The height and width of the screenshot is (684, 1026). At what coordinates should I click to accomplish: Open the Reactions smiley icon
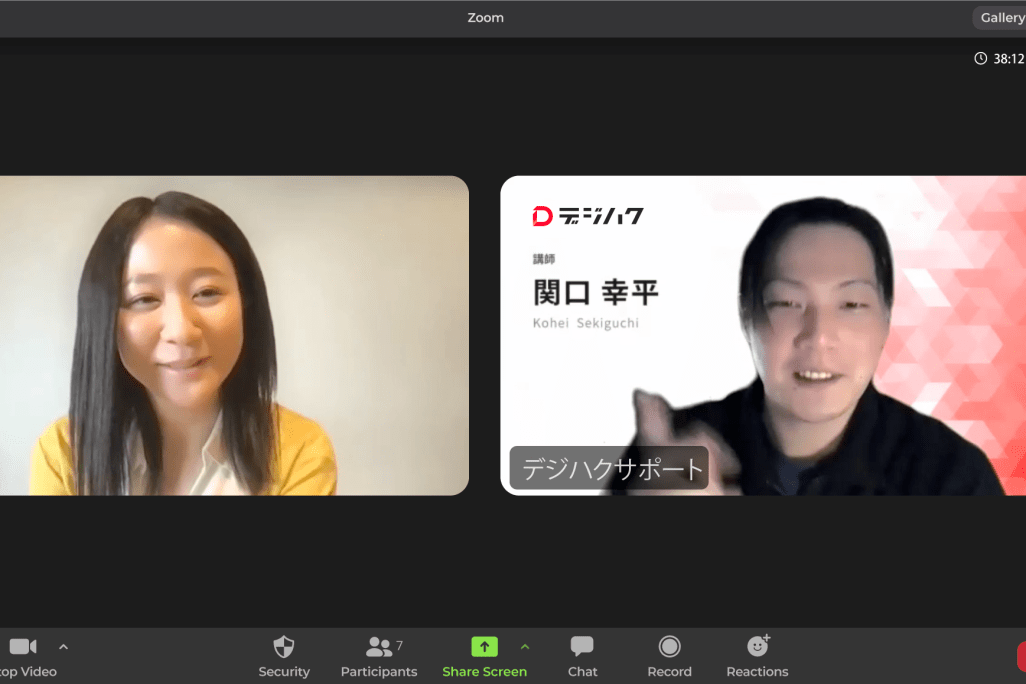tap(757, 647)
